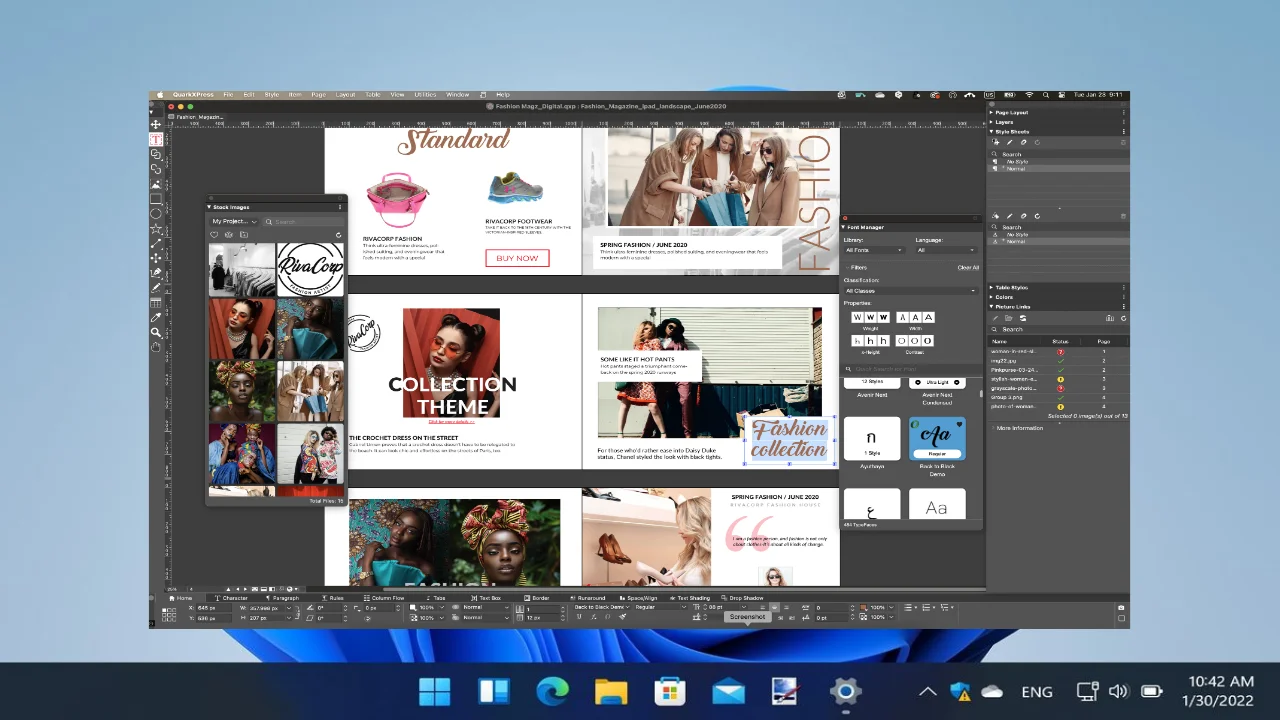
Task: Select the Text Linking tool
Action: pyautogui.click(x=156, y=155)
